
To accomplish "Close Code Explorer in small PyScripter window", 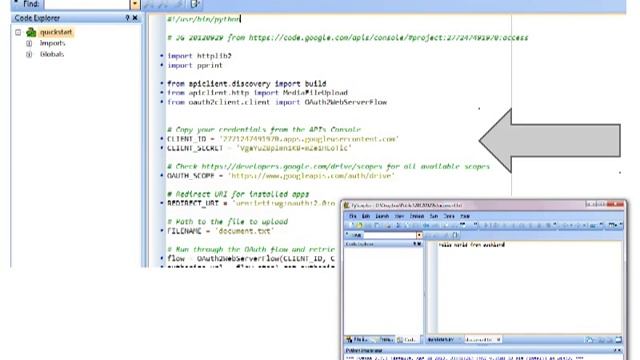I will [x=419, y=244].
